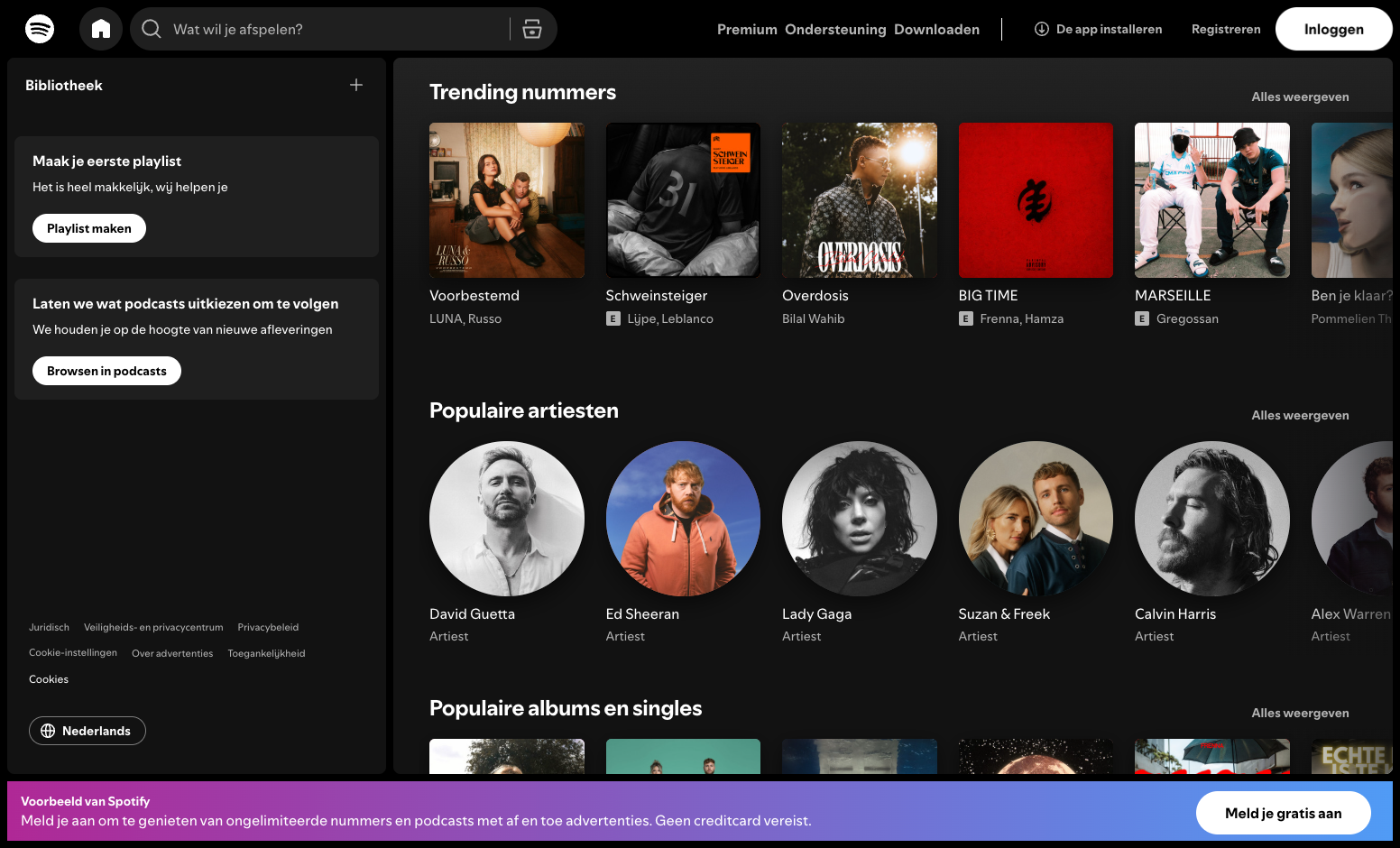Open Ed Sheeran artist photo
Image resolution: width=1400 pixels, height=848 pixels.
pyautogui.click(x=683, y=519)
